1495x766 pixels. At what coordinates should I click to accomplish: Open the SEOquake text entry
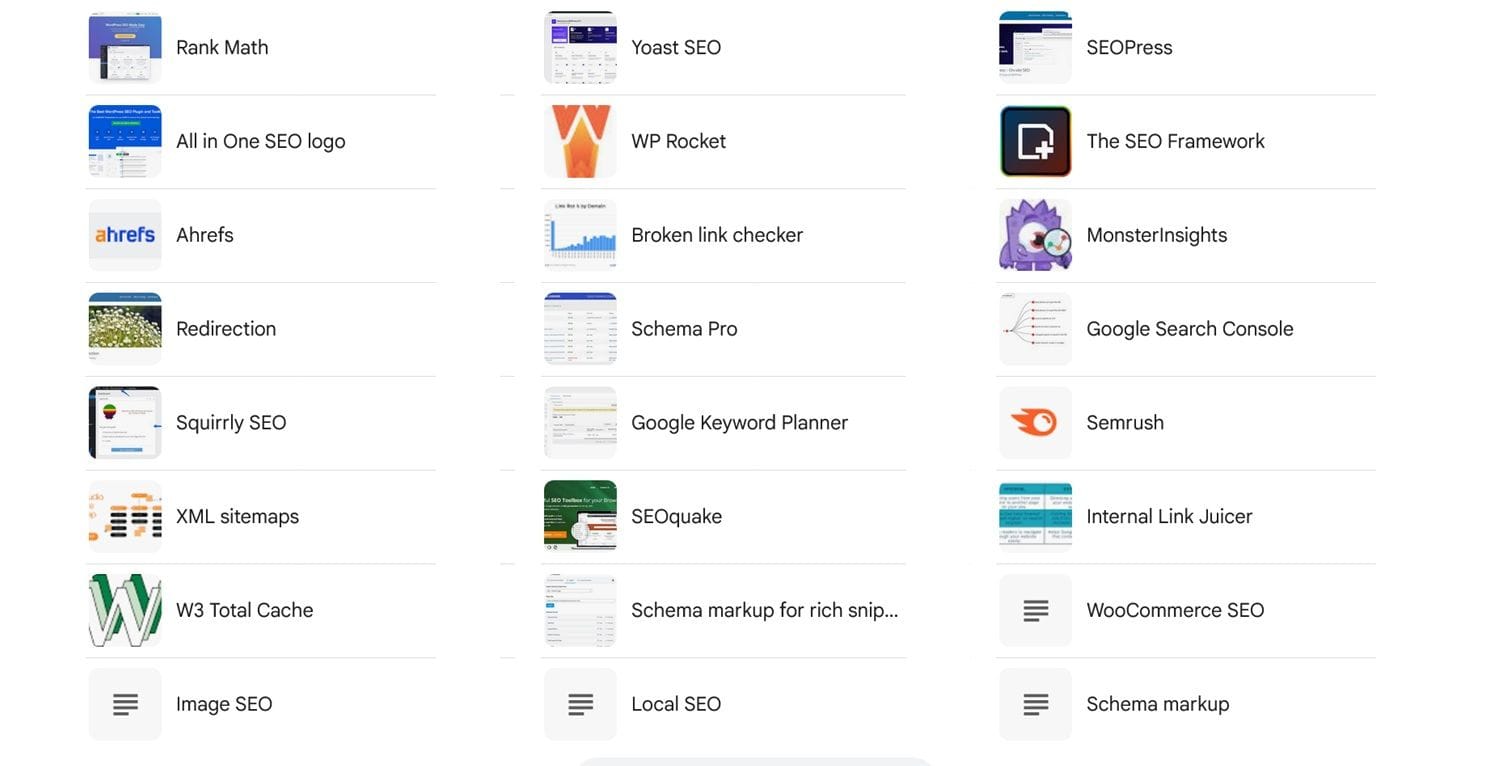(676, 517)
